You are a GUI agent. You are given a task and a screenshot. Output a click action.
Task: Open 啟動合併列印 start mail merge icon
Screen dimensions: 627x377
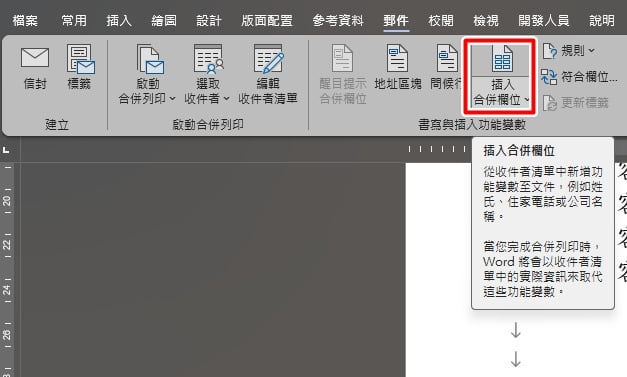tap(150, 59)
